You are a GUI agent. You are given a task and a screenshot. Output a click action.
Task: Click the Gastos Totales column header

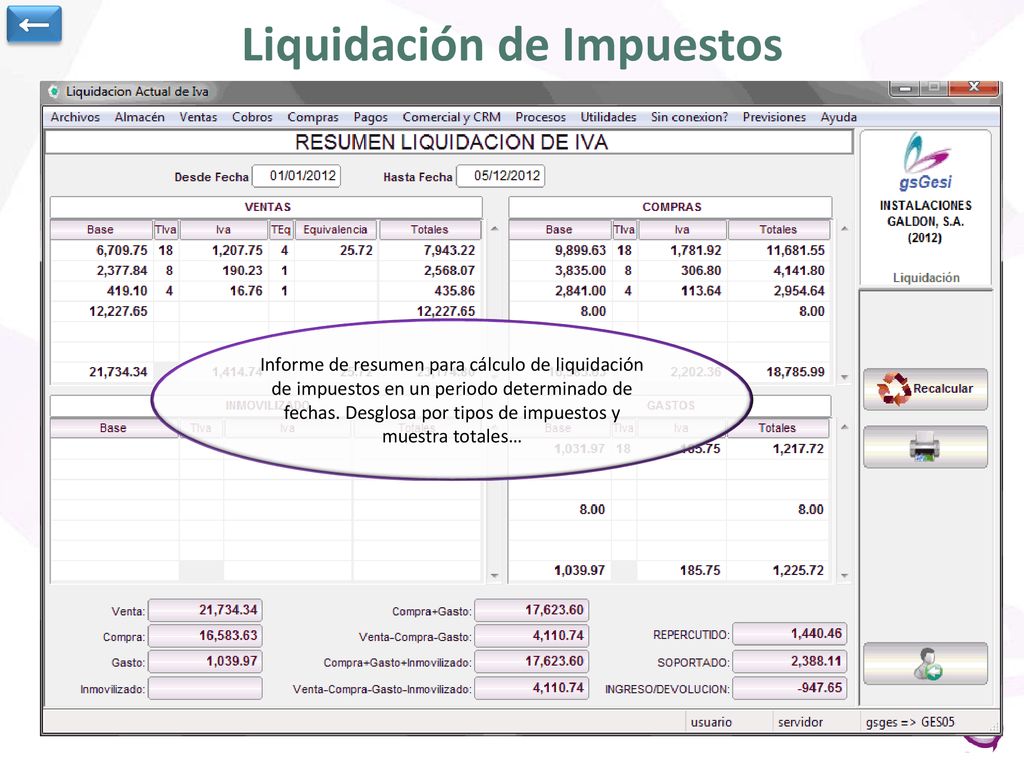click(777, 428)
